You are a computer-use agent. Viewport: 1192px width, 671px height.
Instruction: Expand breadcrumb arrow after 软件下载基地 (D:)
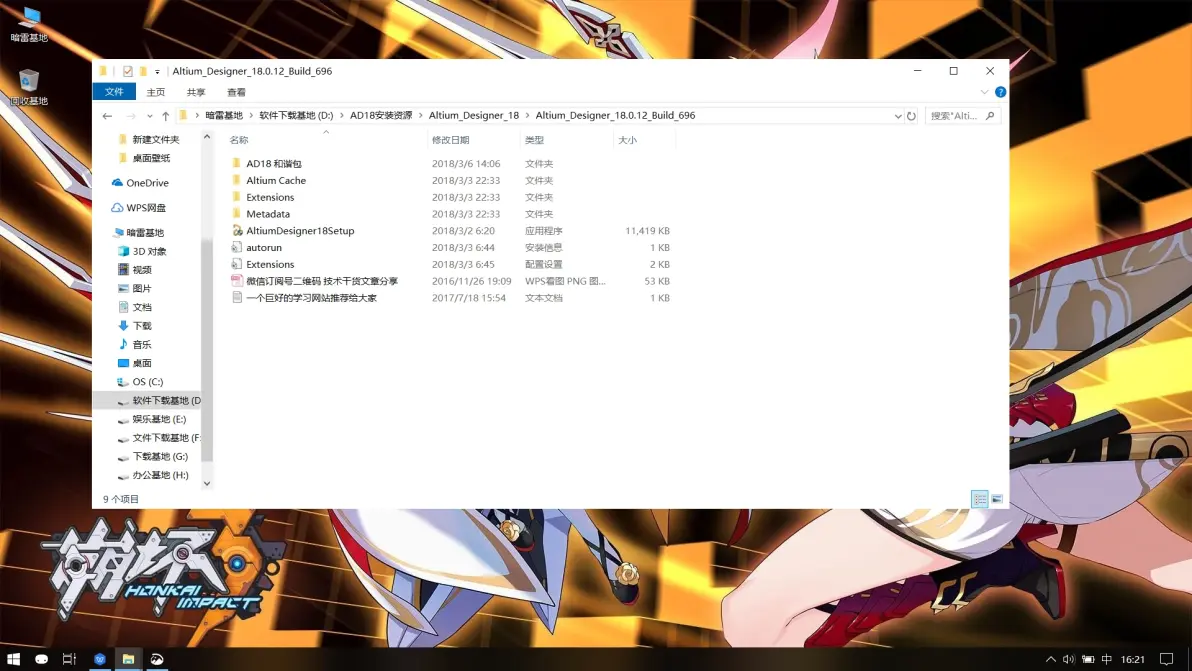[x=341, y=116]
